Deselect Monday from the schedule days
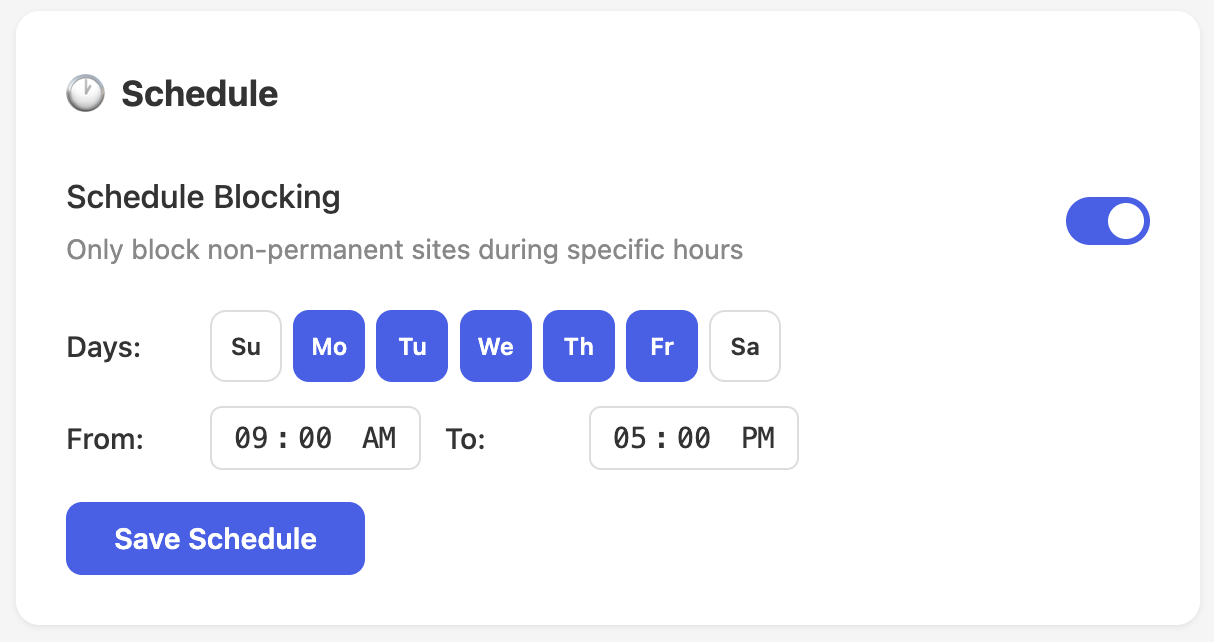The height and width of the screenshot is (642, 1214). coord(328,345)
